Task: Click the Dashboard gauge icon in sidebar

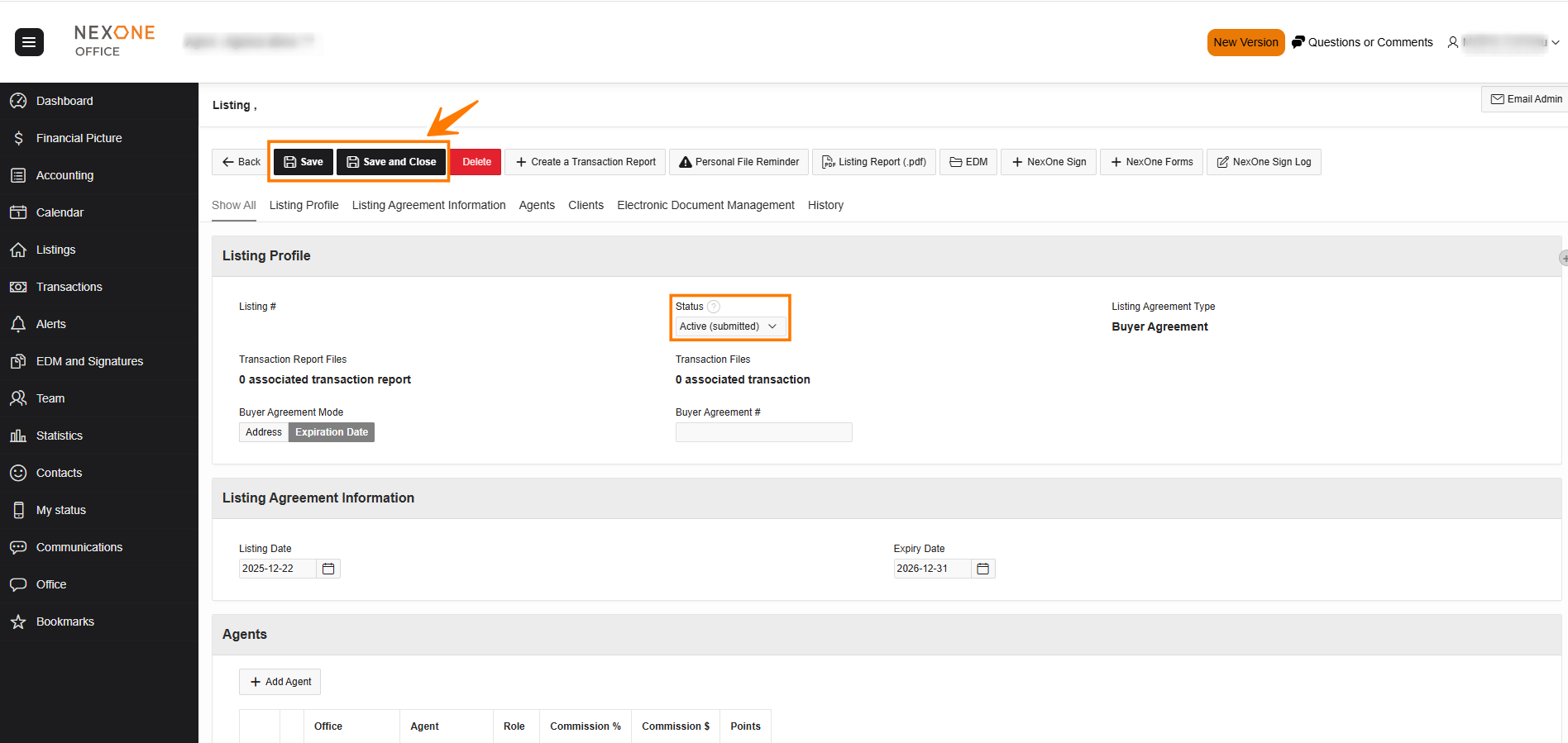Action: click(x=18, y=101)
